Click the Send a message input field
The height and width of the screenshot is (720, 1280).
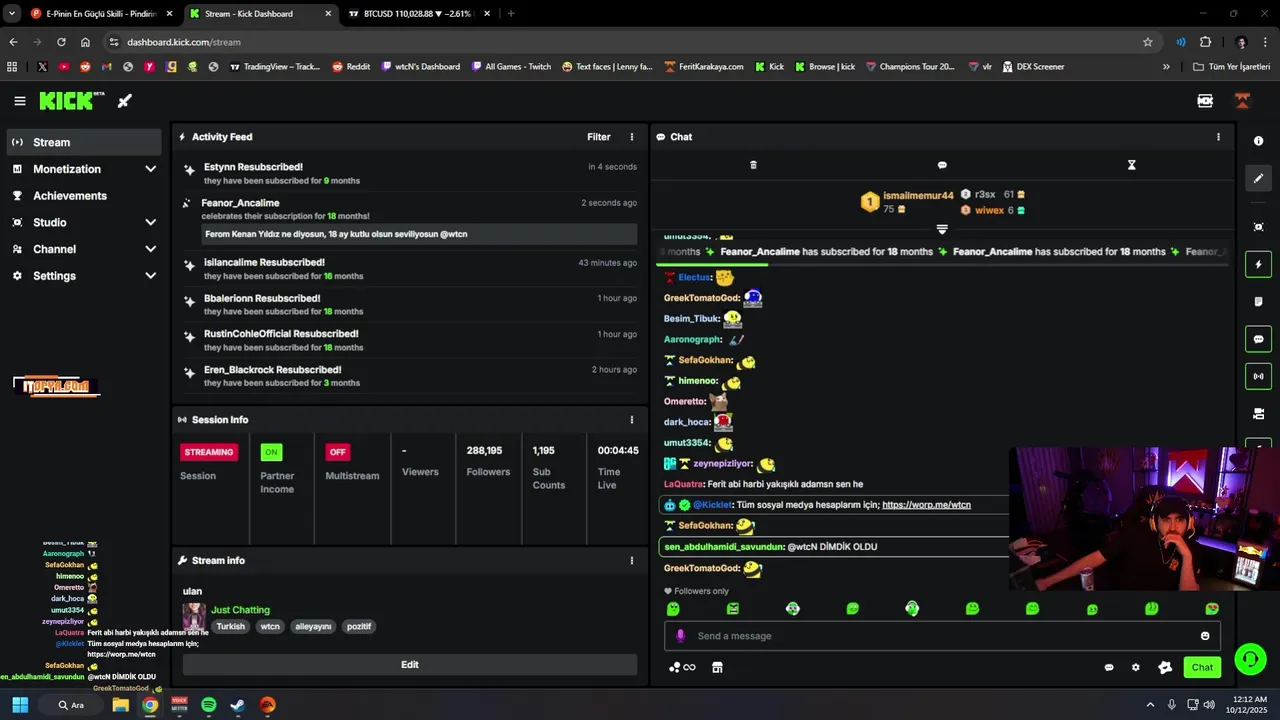point(941,636)
